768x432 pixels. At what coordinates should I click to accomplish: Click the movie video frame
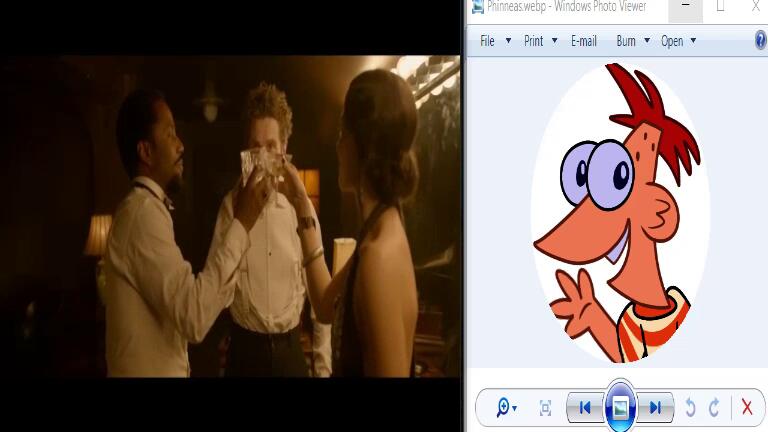[x=230, y=215]
